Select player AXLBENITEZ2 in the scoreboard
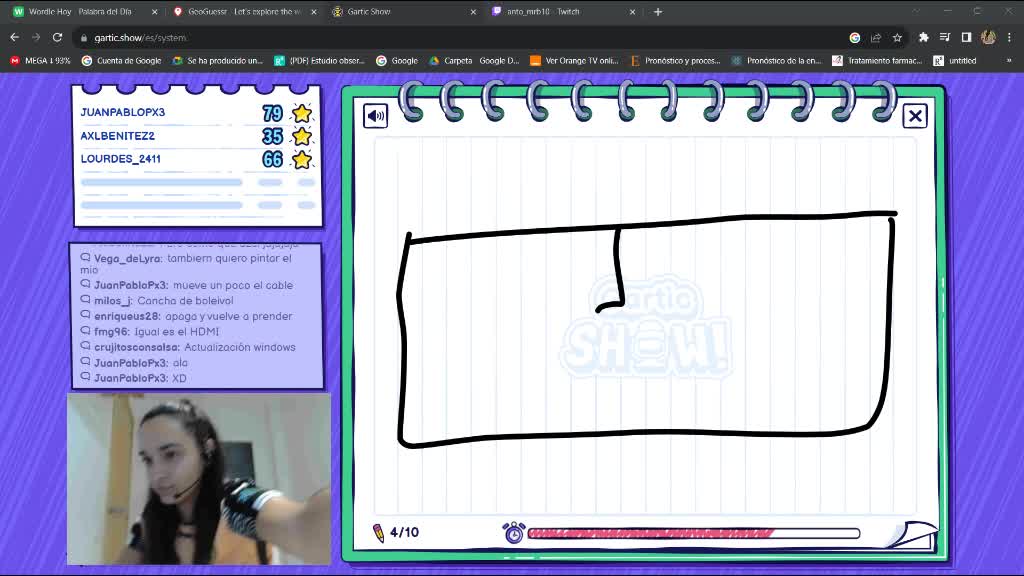This screenshot has width=1024, height=576. pos(118,136)
